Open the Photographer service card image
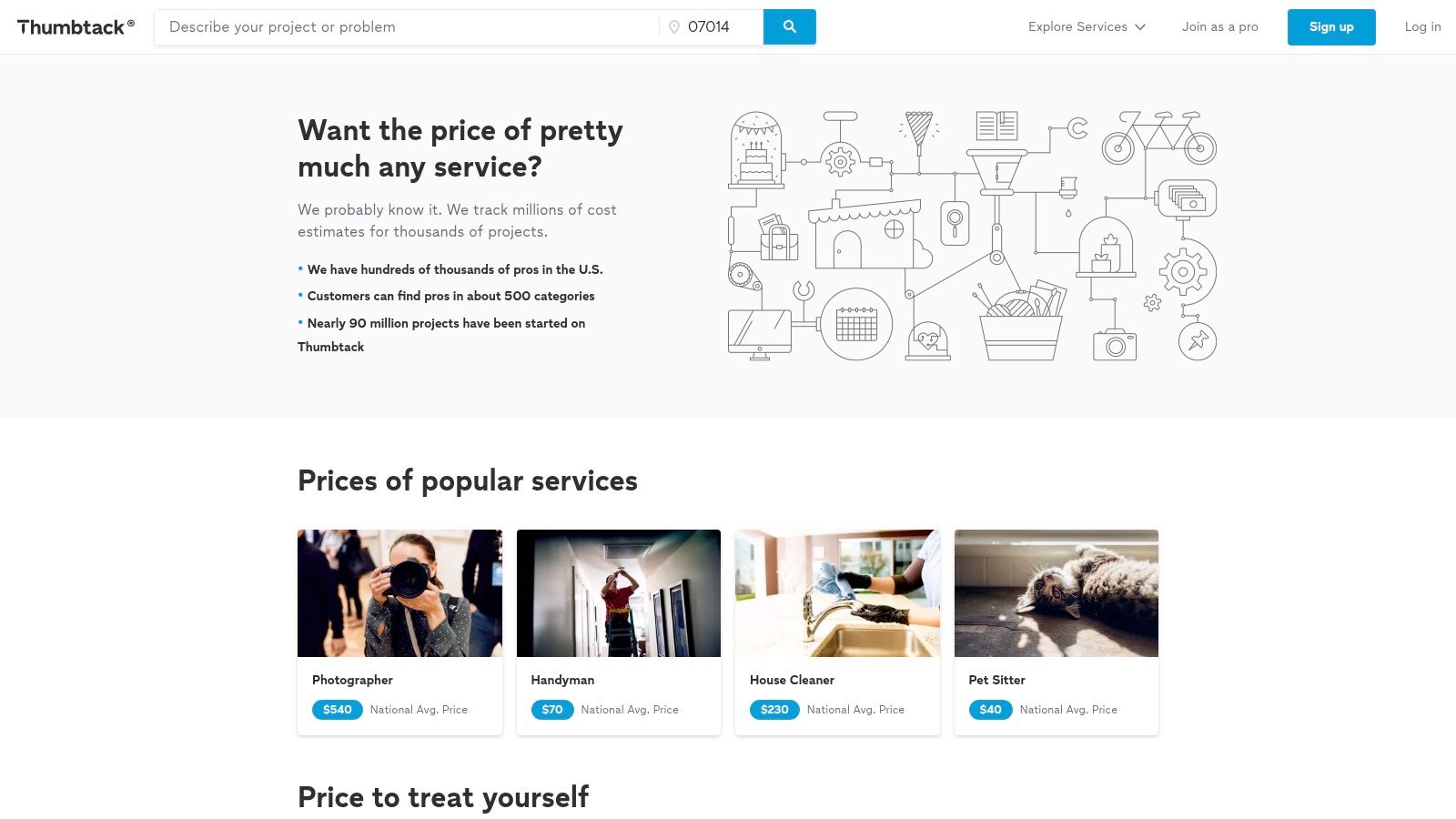Screen dimensions: 1456x819 click(399, 593)
